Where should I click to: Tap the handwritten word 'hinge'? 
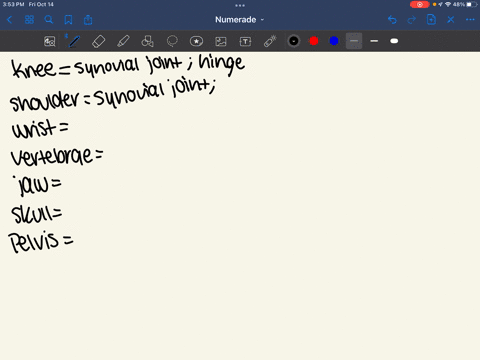[222, 65]
